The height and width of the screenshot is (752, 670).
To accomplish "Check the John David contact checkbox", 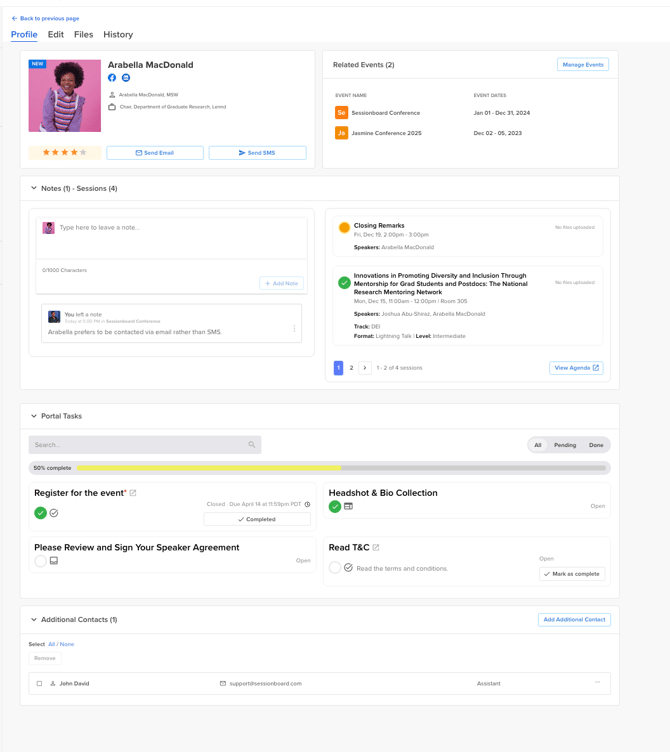I will (x=39, y=683).
